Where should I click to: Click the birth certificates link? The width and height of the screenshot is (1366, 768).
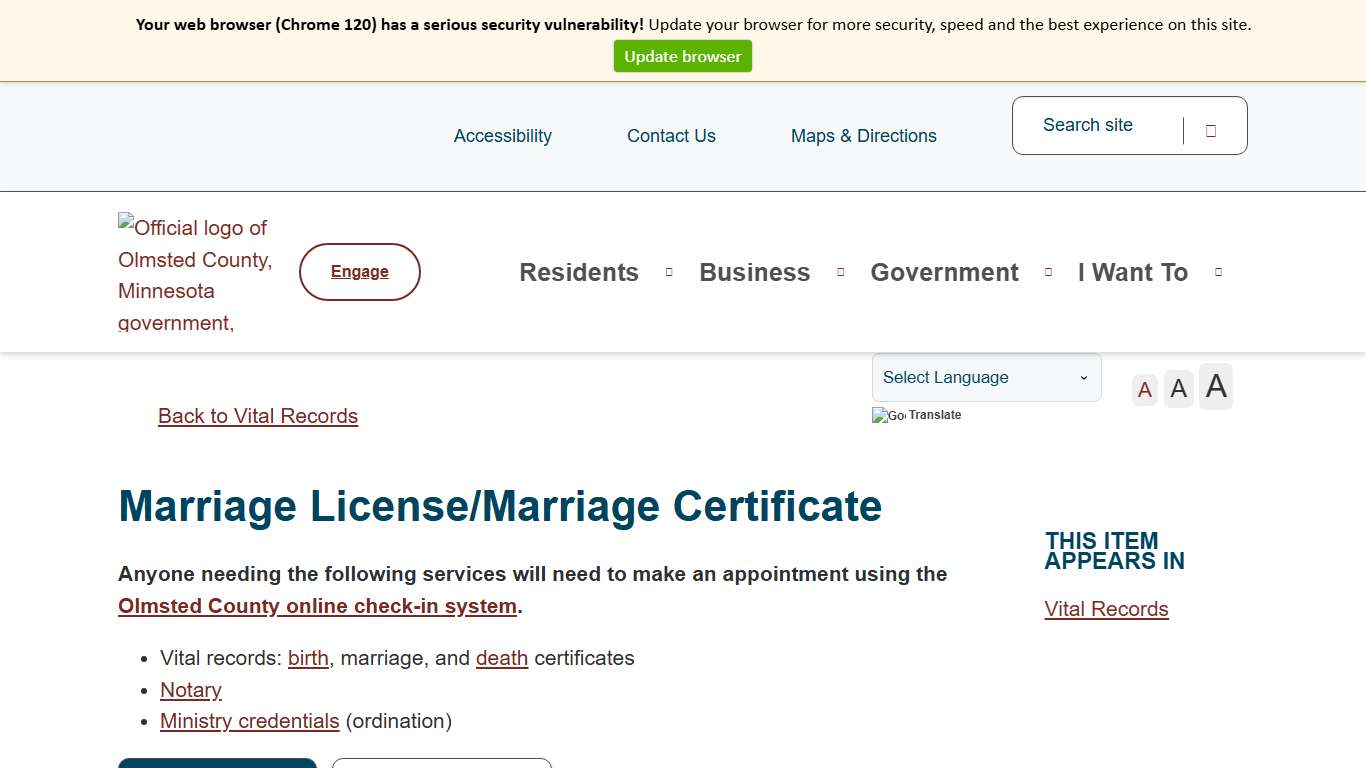tap(308, 658)
